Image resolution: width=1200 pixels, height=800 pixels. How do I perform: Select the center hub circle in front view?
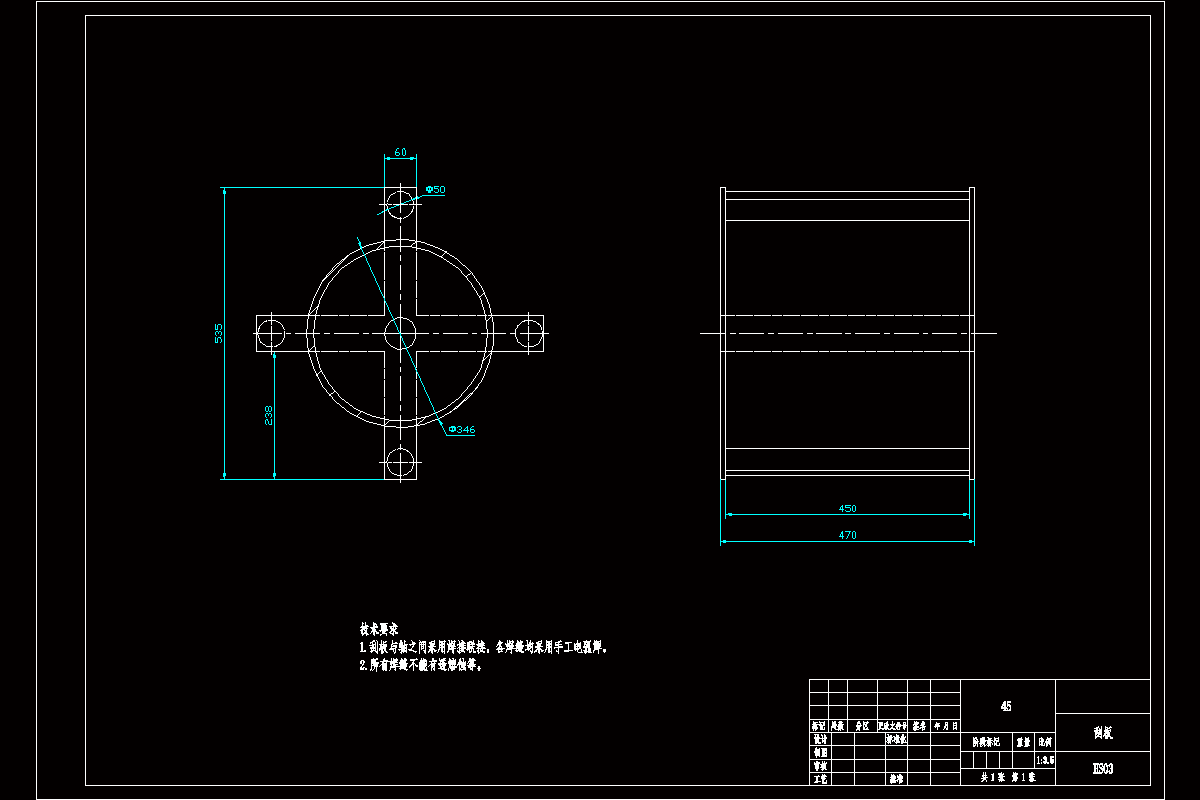(x=401, y=334)
